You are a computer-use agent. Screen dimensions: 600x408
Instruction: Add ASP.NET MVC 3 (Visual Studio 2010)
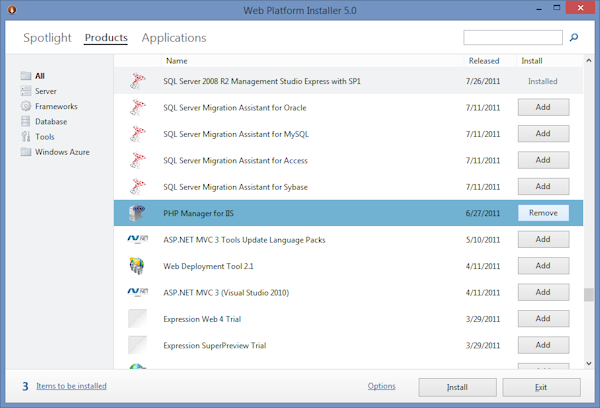click(543, 292)
